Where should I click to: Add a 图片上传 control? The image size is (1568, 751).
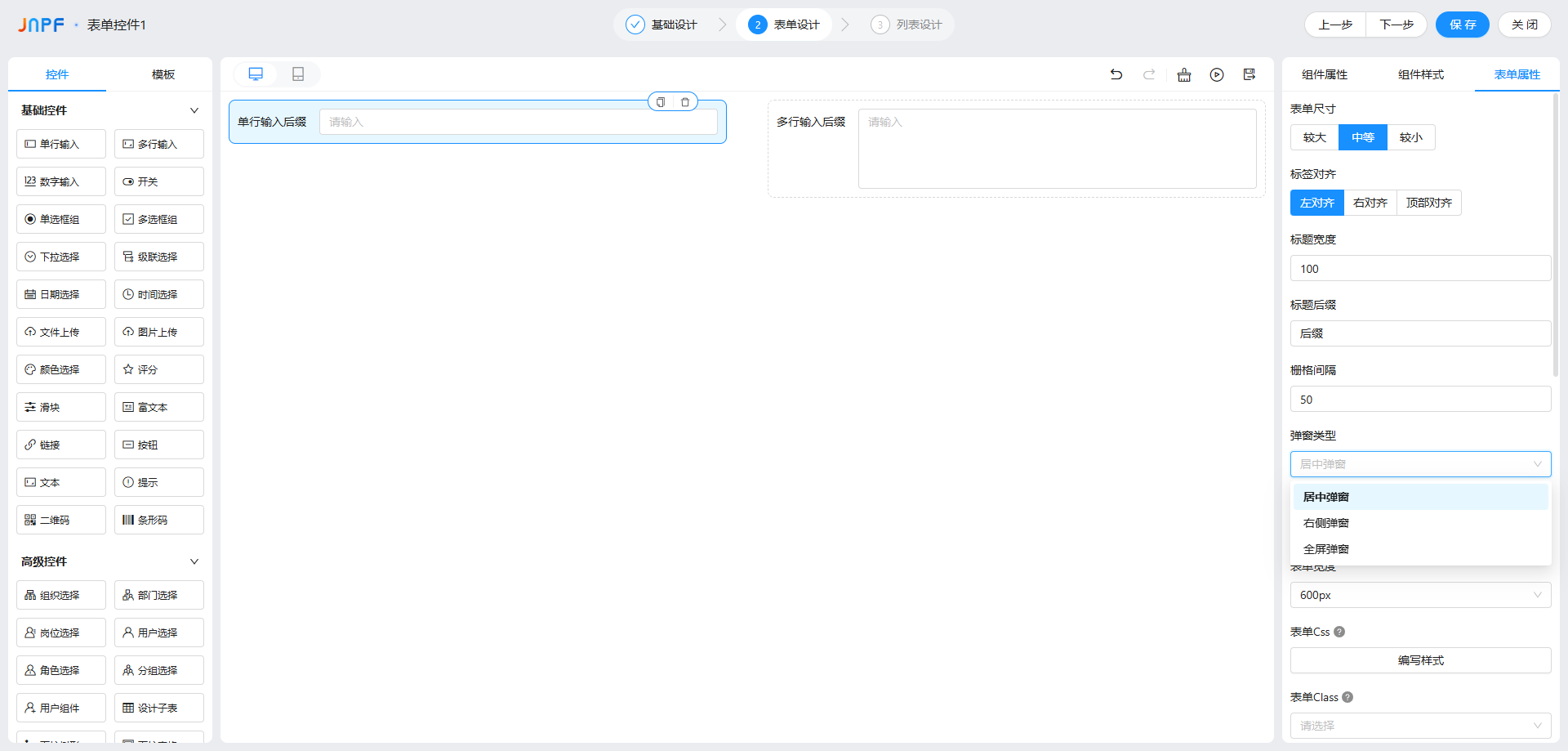point(159,332)
